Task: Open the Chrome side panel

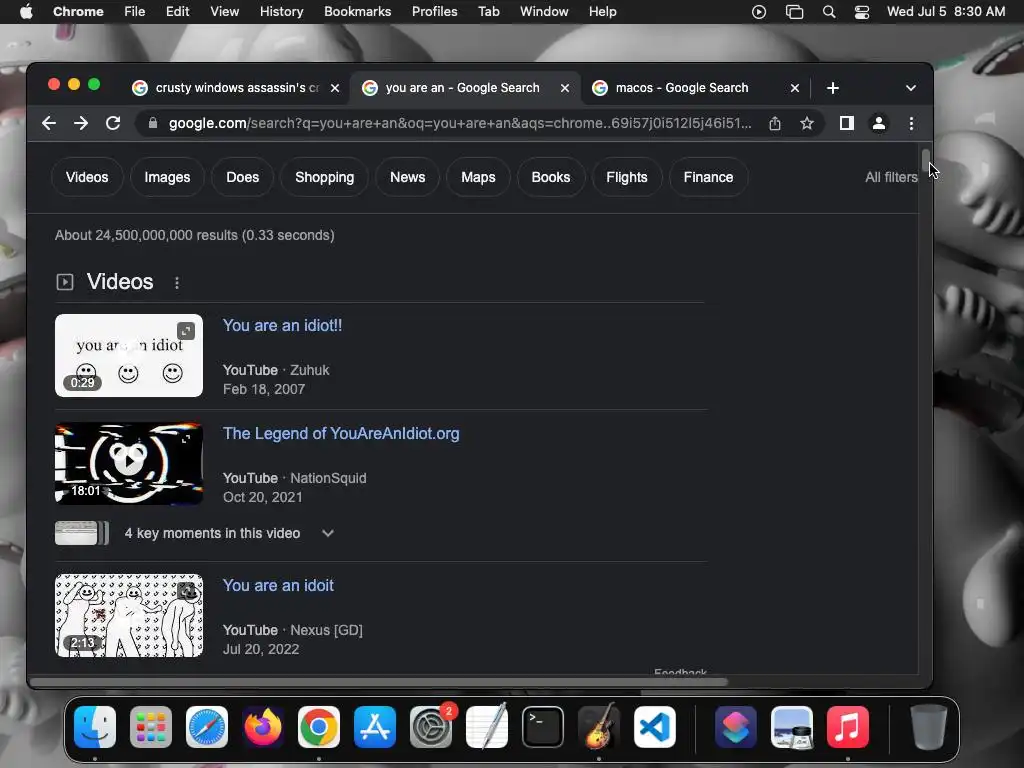Action: [846, 123]
